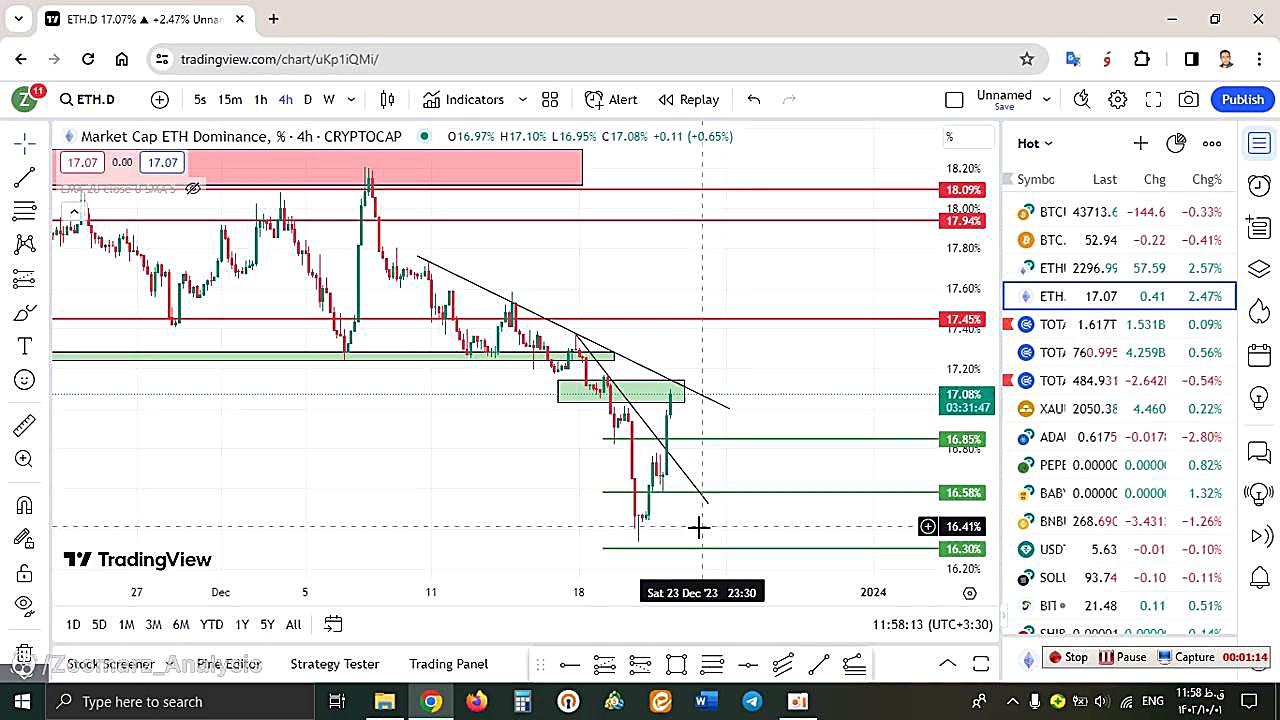The image size is (1280, 720).
Task: Expand the Hot watchlist dropdown
Action: coord(1035,143)
